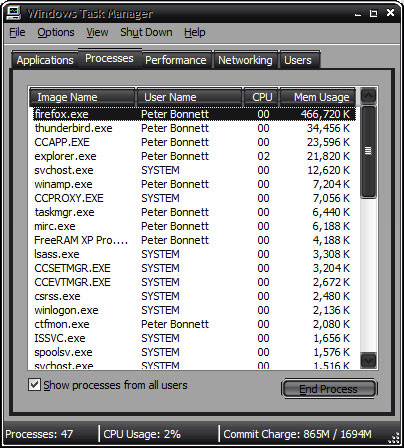Click the 34,456 K memory value
Image resolution: width=404 pixels, height=448 pixels.
tap(328, 128)
